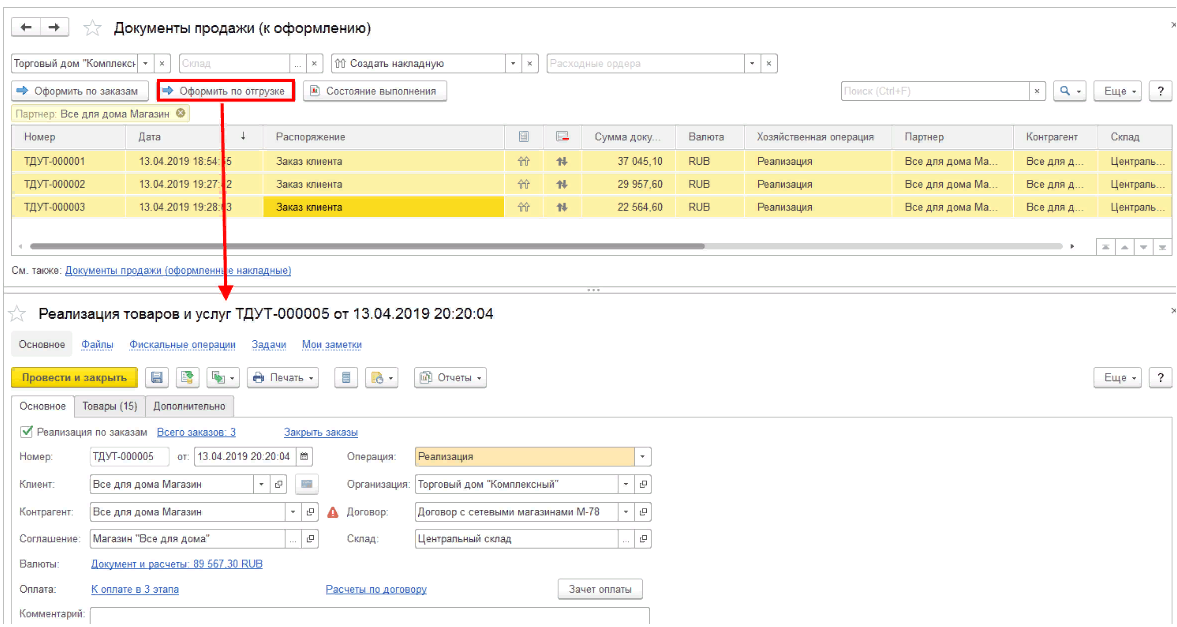The width and height of the screenshot is (1177, 627).
Task: Expand the Операция dropdown
Action: click(642, 457)
